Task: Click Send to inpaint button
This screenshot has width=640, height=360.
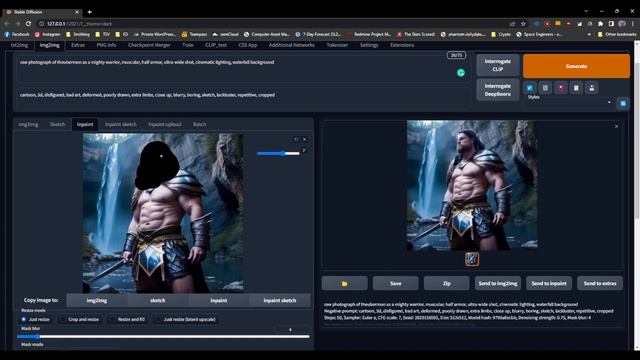Action: 549,283
